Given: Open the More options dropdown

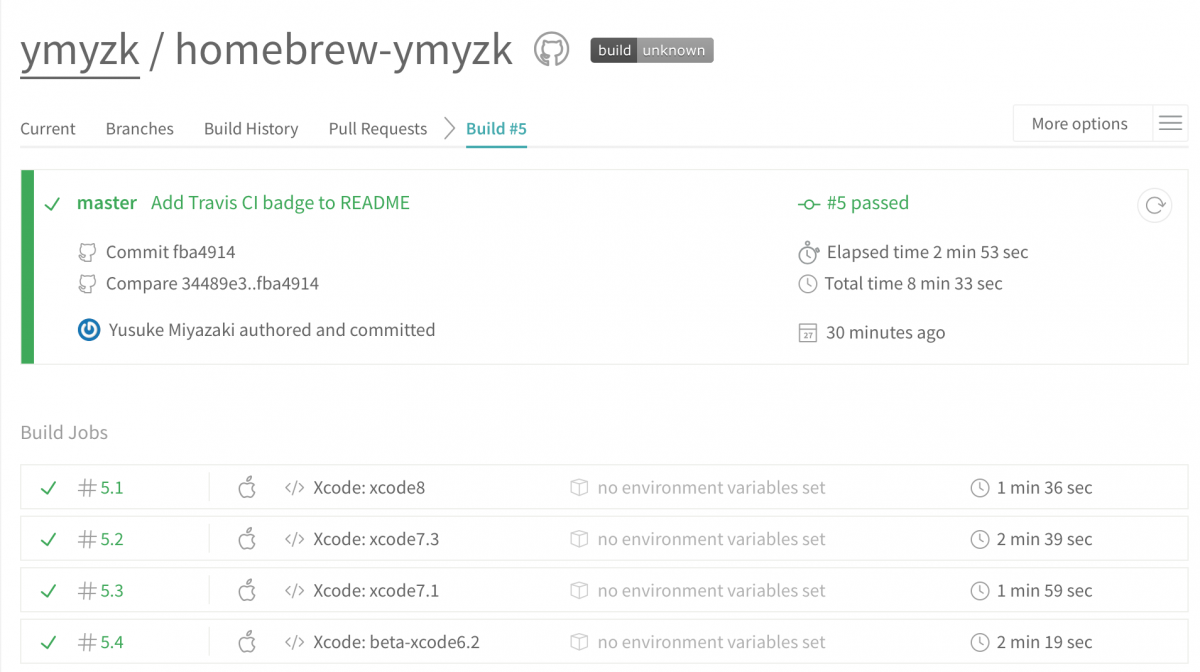Looking at the screenshot, I should tap(1079, 124).
